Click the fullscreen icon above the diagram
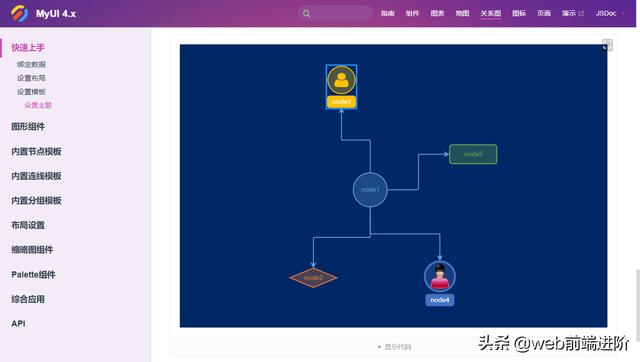The image size is (640, 362). (607, 44)
